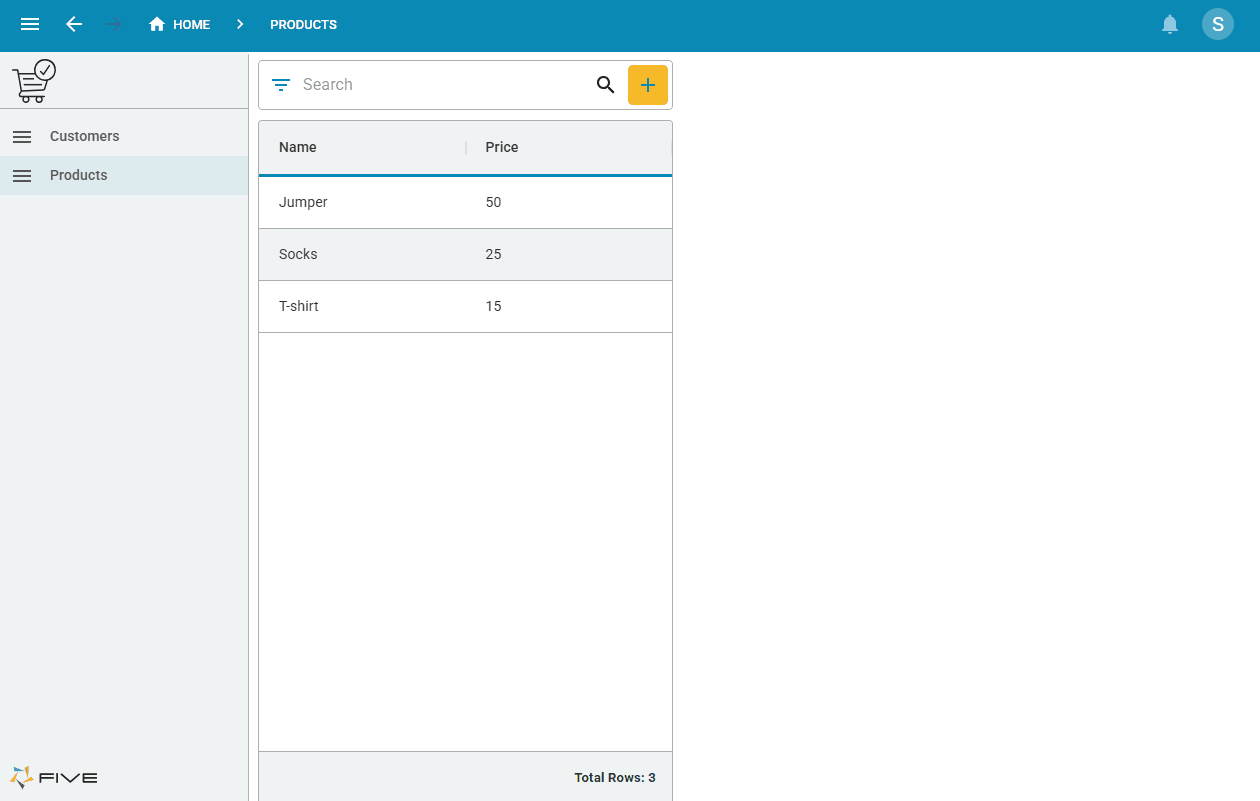Click the PRODUCTS breadcrumb
The image size is (1260, 801).
[x=303, y=24]
